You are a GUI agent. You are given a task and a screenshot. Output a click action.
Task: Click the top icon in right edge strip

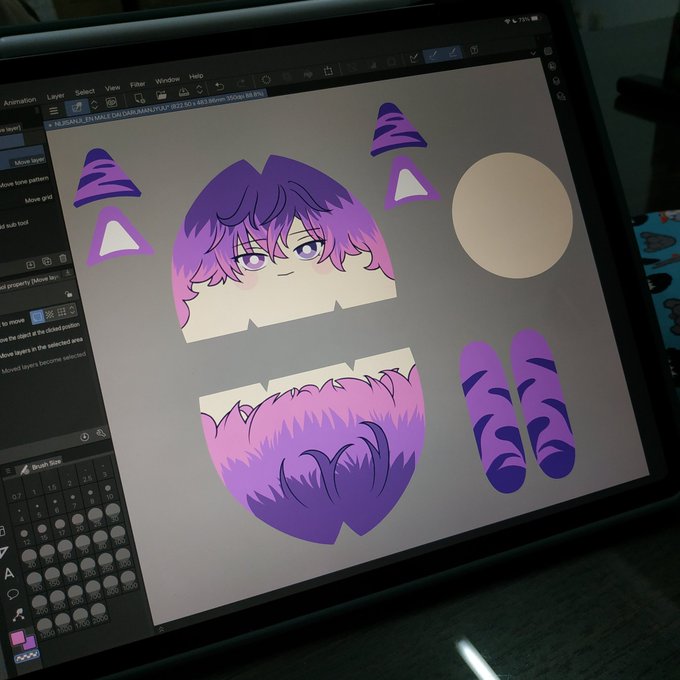point(548,51)
